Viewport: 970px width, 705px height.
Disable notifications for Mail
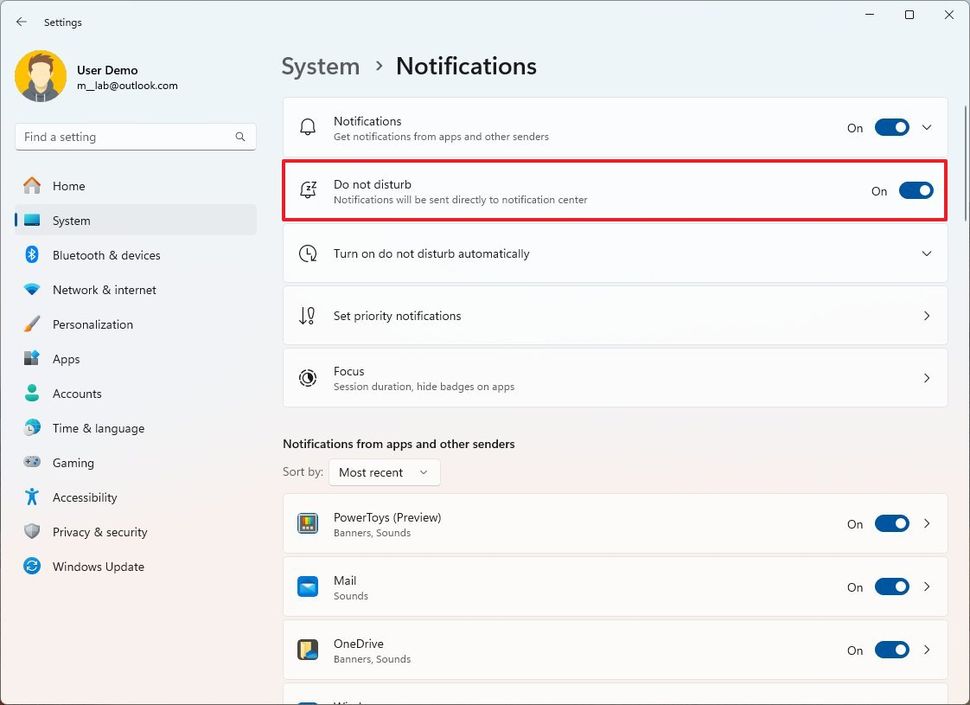(891, 586)
